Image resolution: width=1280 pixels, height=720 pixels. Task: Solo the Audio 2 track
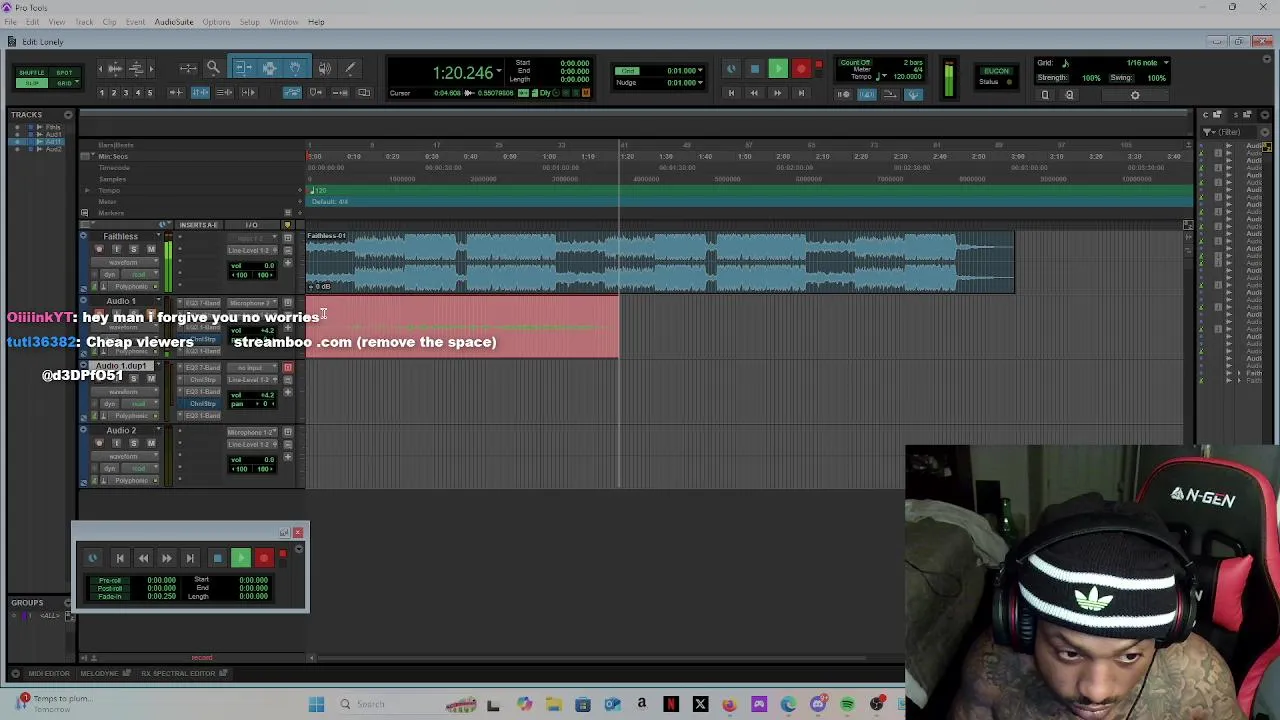tap(133, 443)
